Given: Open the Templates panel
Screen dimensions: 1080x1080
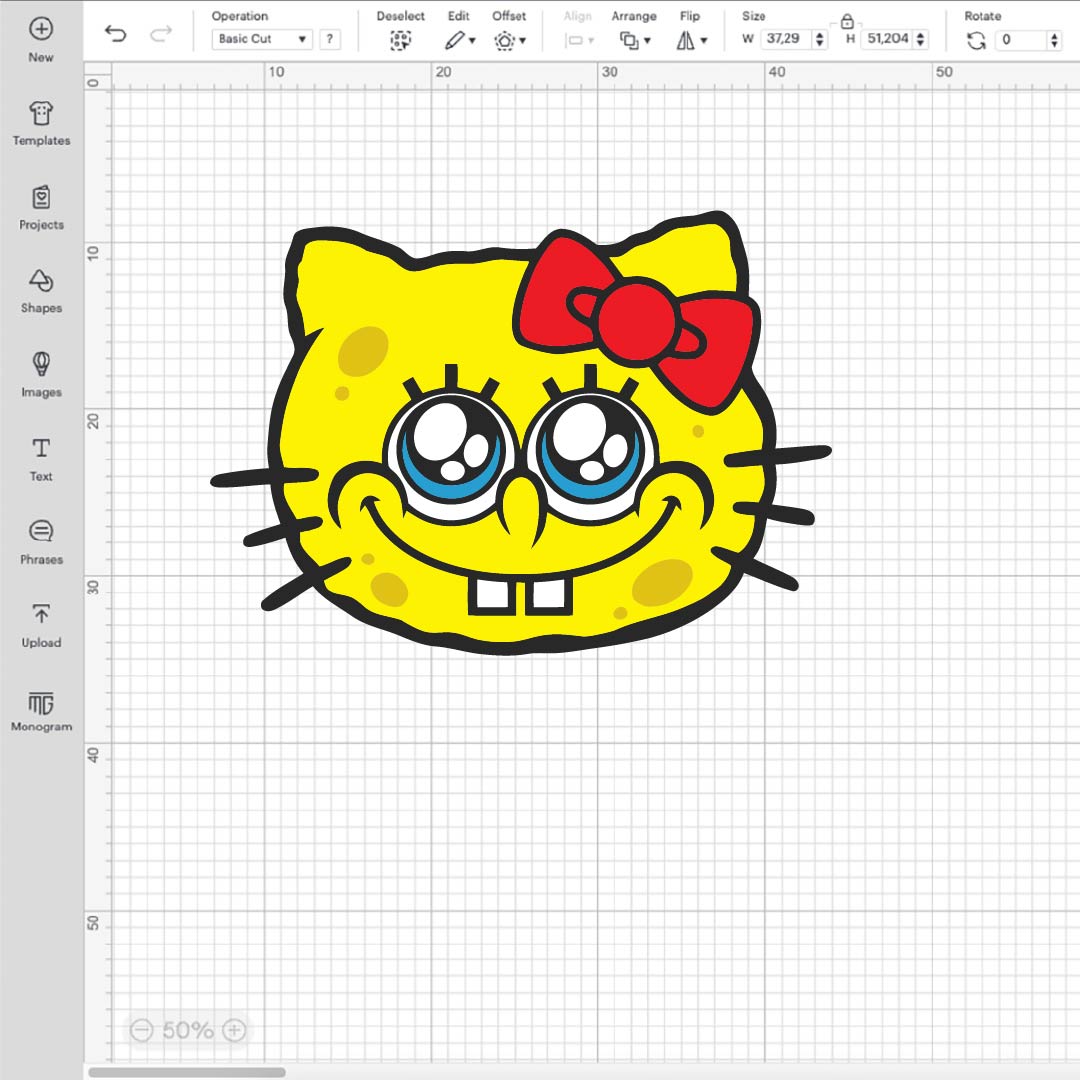Looking at the screenshot, I should (41, 123).
